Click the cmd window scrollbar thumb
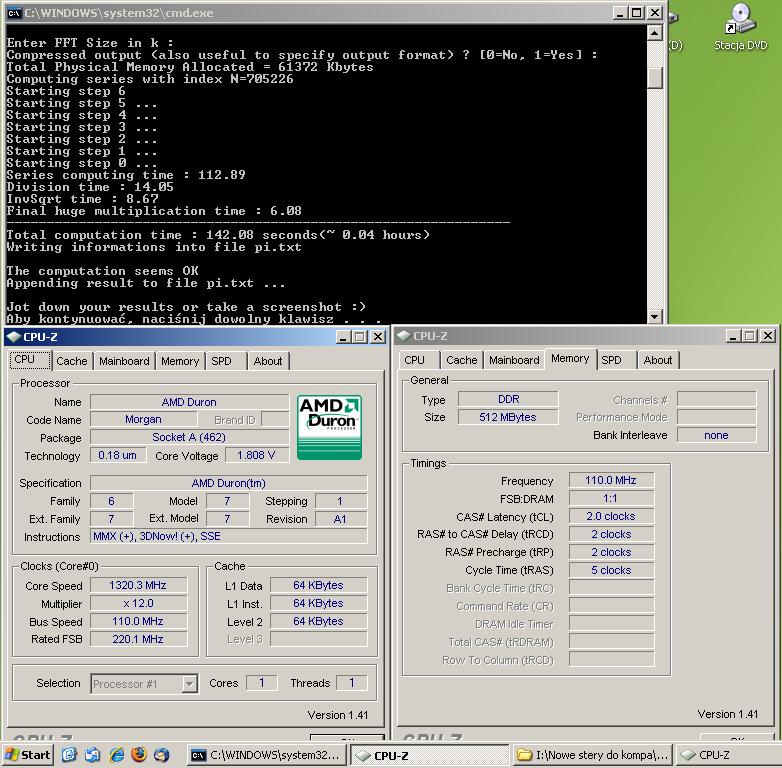This screenshot has height=768, width=782. pyautogui.click(x=654, y=78)
